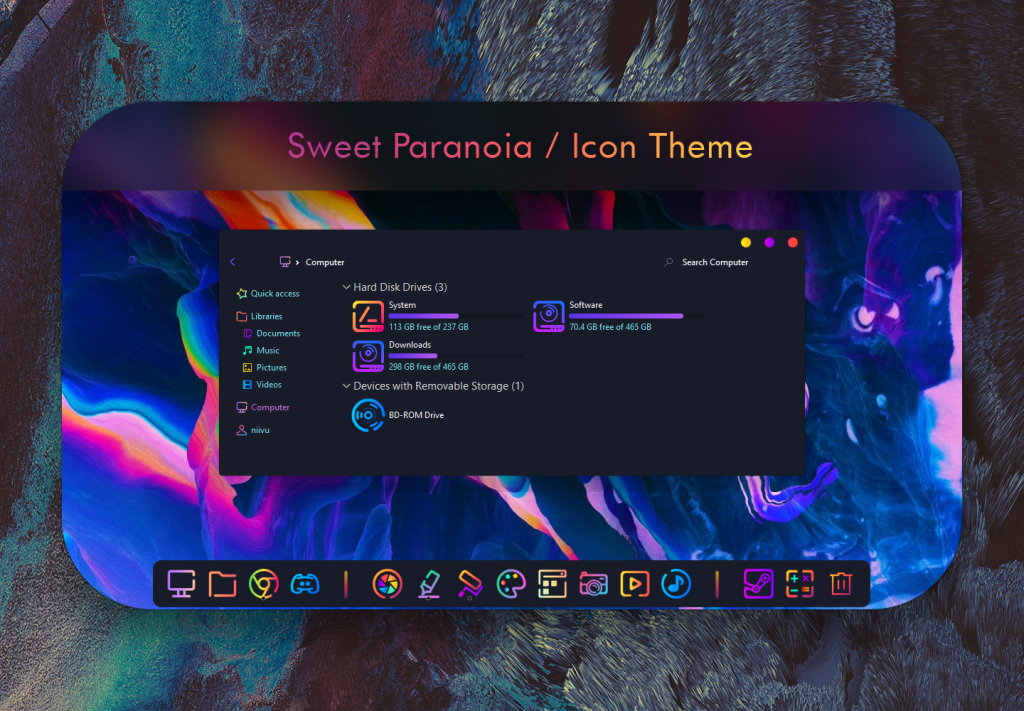The image size is (1024, 711).
Task: Launch File Explorer from the dock
Action: (x=221, y=583)
